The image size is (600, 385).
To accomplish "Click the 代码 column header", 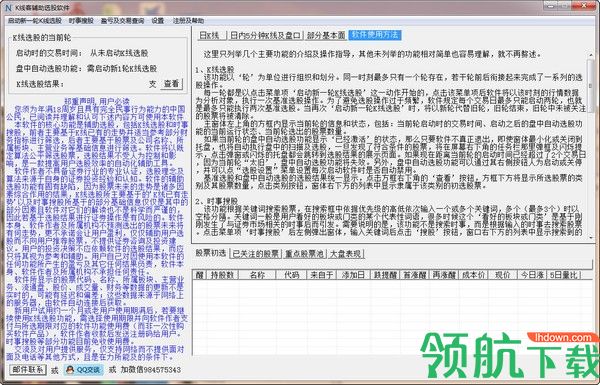I will click(x=291, y=275).
